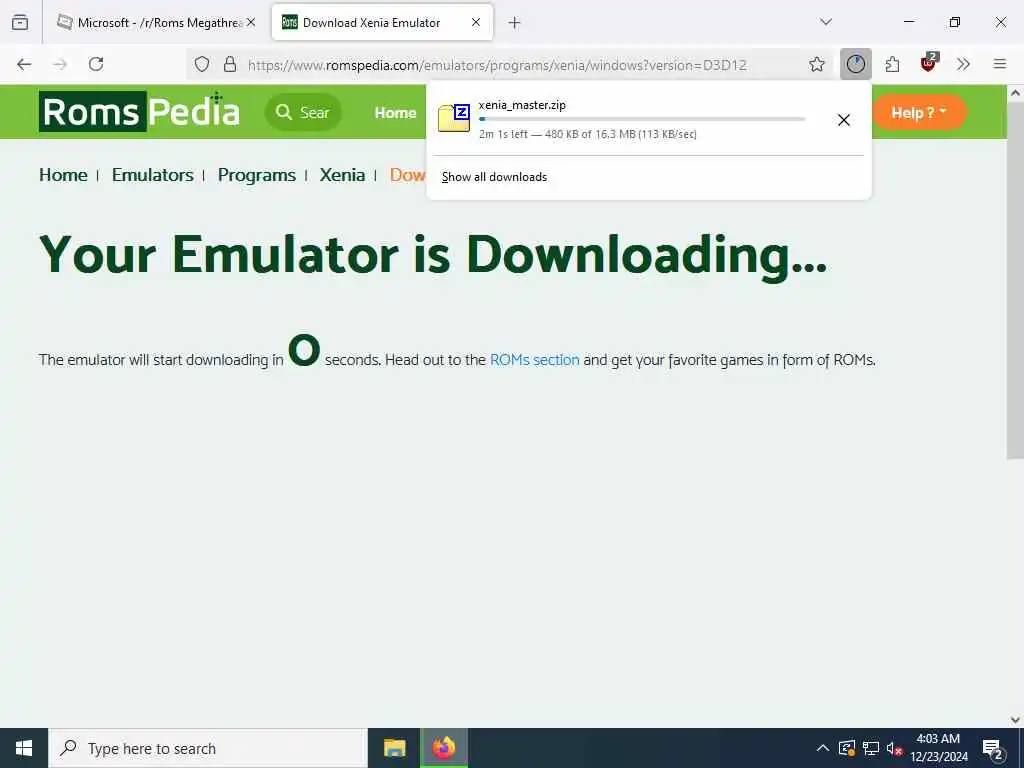This screenshot has width=1024, height=768.
Task: Open the Firefox application menu
Action: 1000,64
